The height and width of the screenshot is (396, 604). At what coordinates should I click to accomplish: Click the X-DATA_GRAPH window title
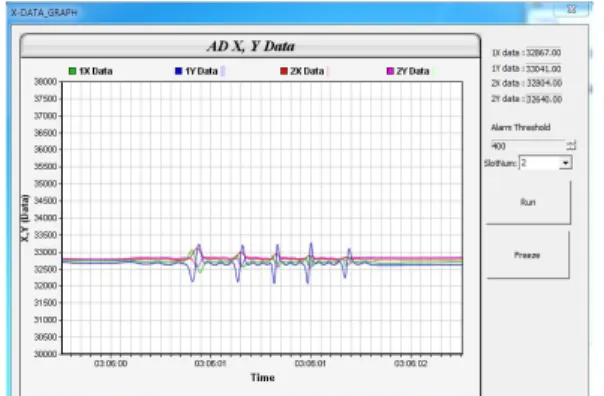(44, 13)
